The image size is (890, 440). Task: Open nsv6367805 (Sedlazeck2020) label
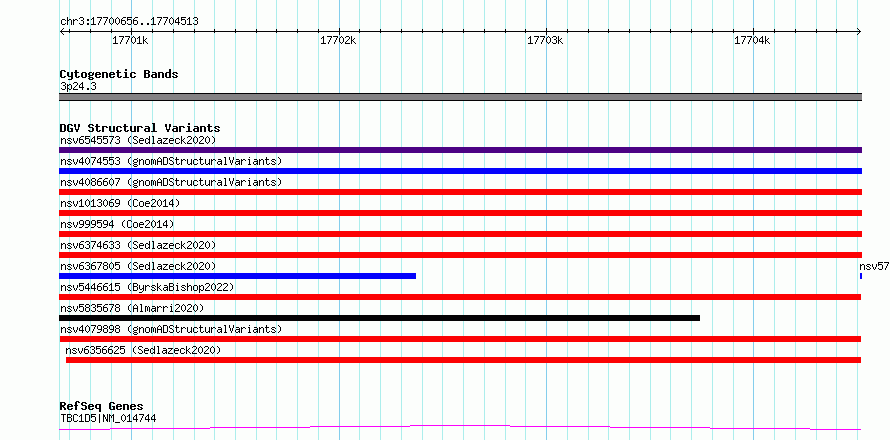click(138, 266)
